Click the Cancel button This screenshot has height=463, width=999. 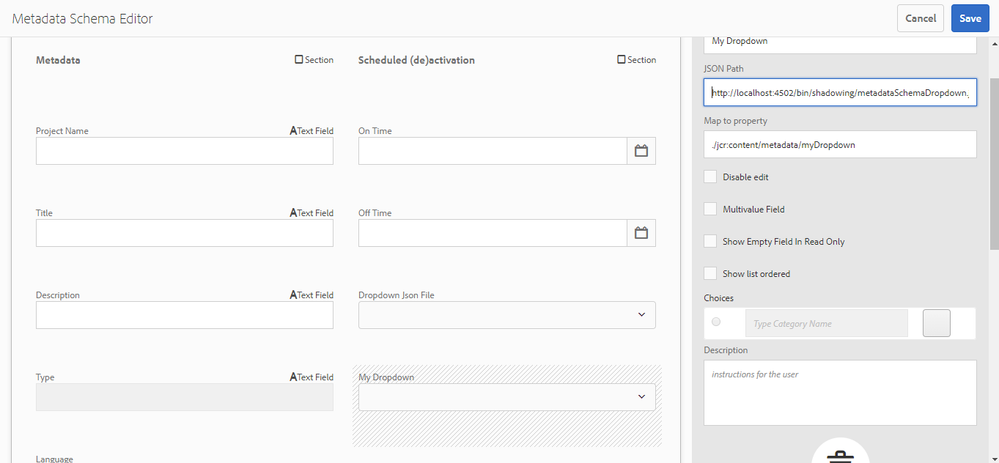click(x=920, y=18)
